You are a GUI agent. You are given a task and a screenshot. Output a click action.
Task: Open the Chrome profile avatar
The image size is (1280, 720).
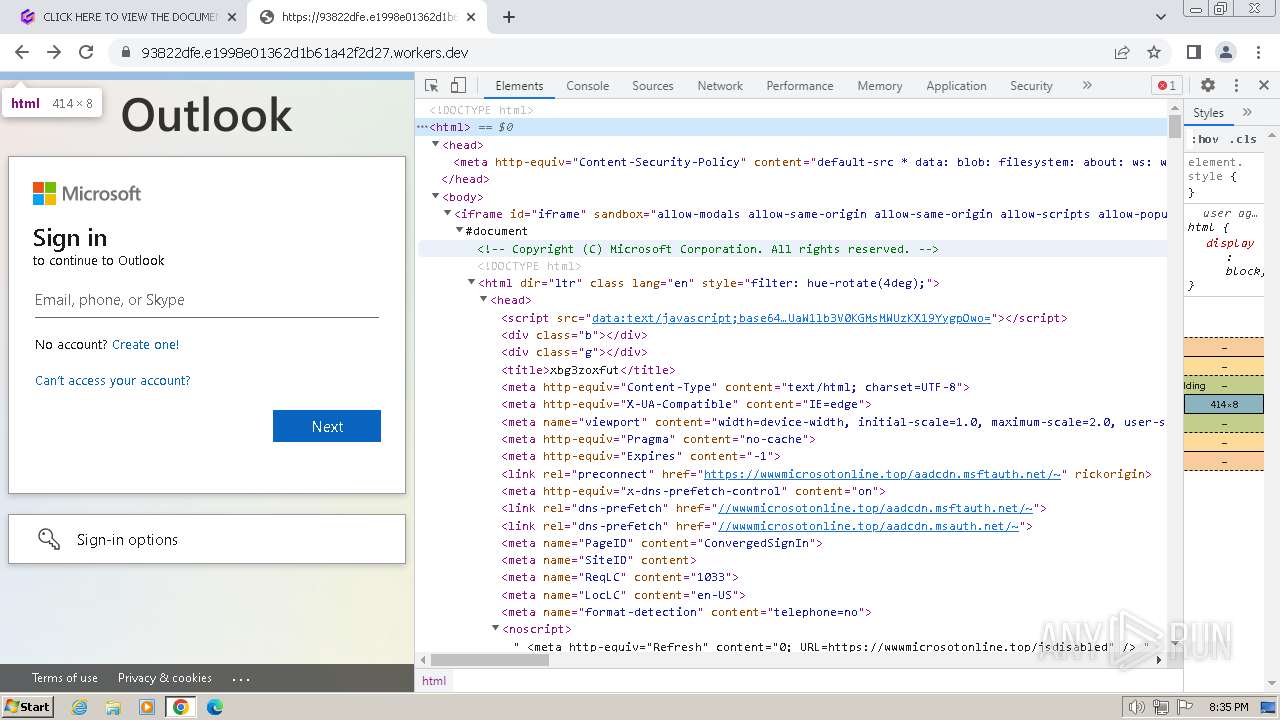pos(1226,52)
